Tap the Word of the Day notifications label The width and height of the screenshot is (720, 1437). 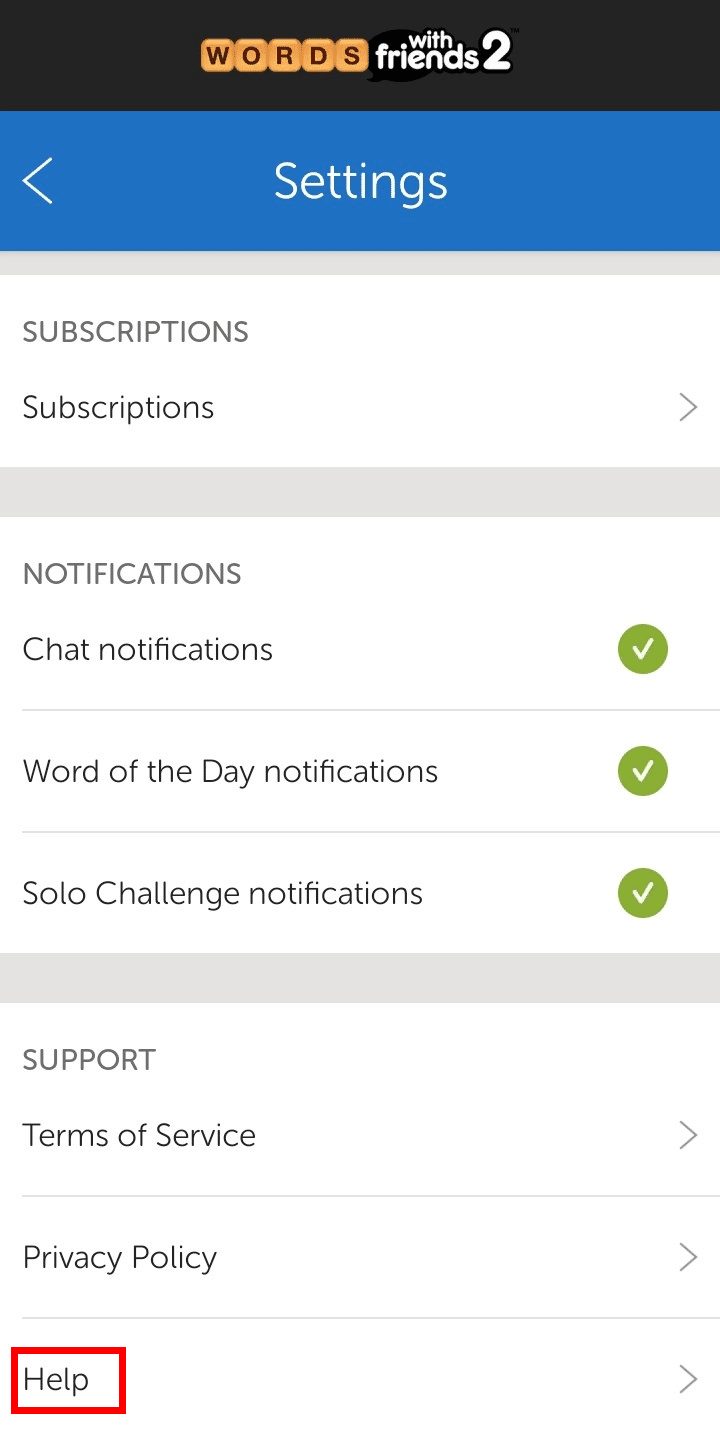230,772
